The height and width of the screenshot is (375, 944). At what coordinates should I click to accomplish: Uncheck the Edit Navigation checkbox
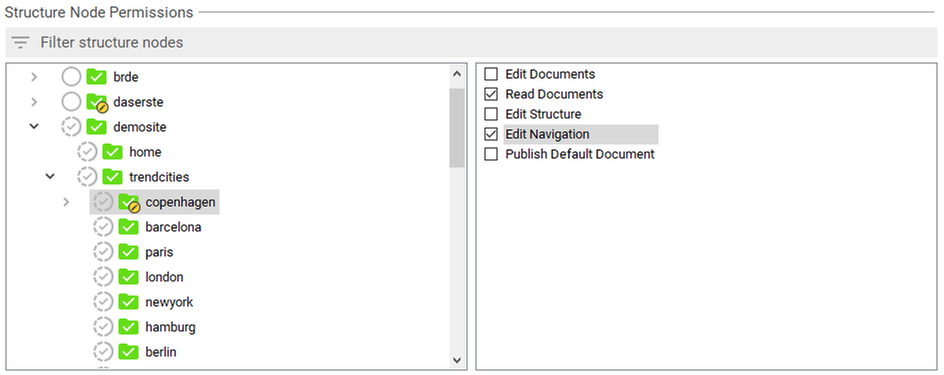coord(491,134)
